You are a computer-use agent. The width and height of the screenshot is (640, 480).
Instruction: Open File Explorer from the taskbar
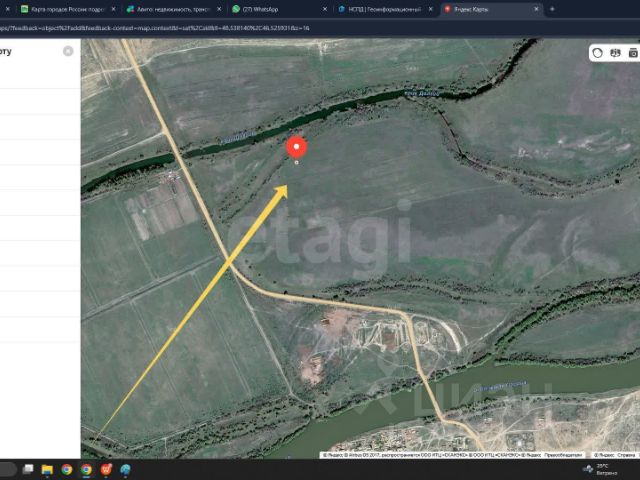click(47, 470)
